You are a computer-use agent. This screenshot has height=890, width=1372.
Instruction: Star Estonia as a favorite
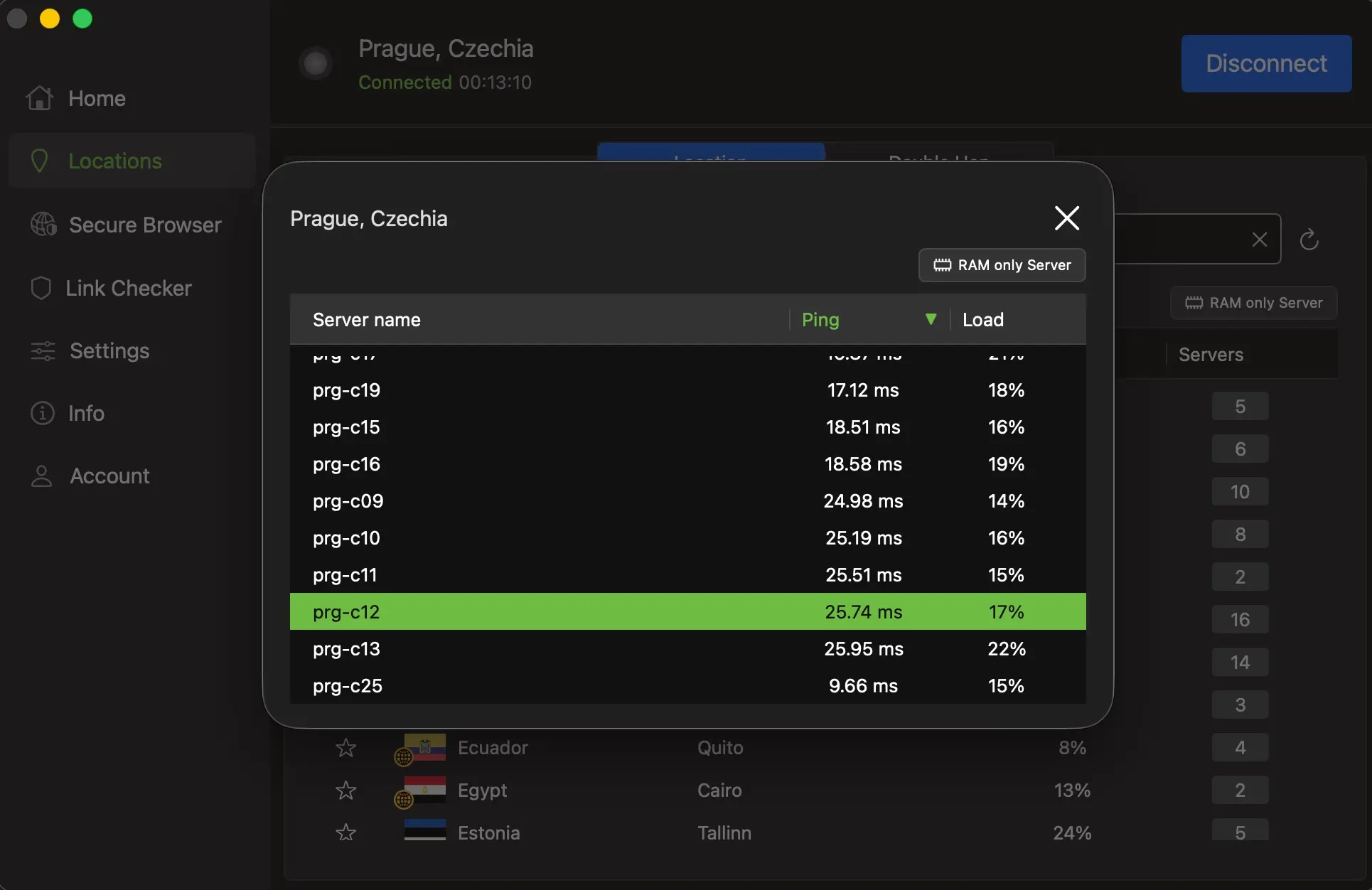coord(346,832)
